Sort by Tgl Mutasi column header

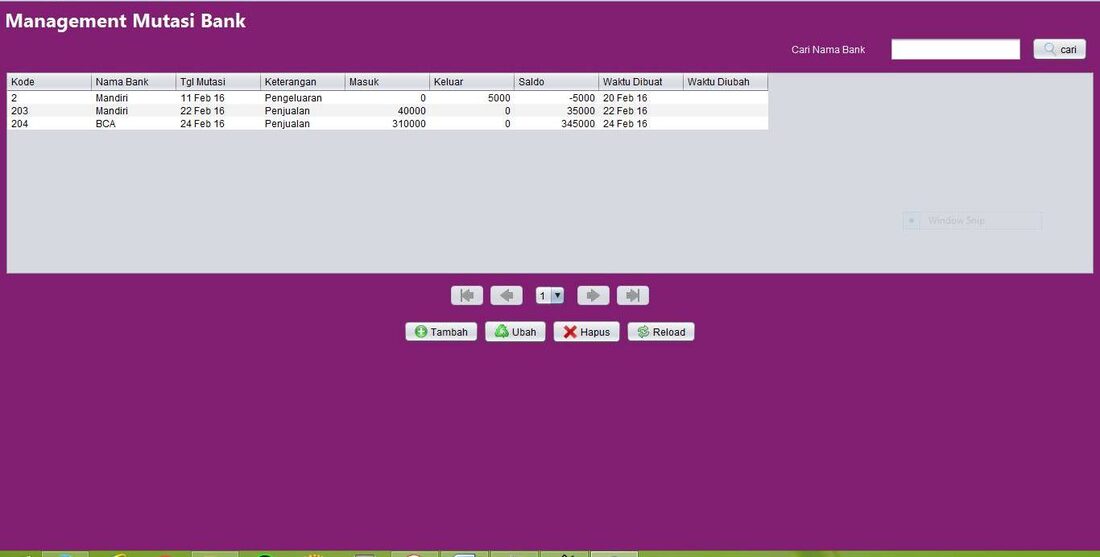tap(218, 82)
